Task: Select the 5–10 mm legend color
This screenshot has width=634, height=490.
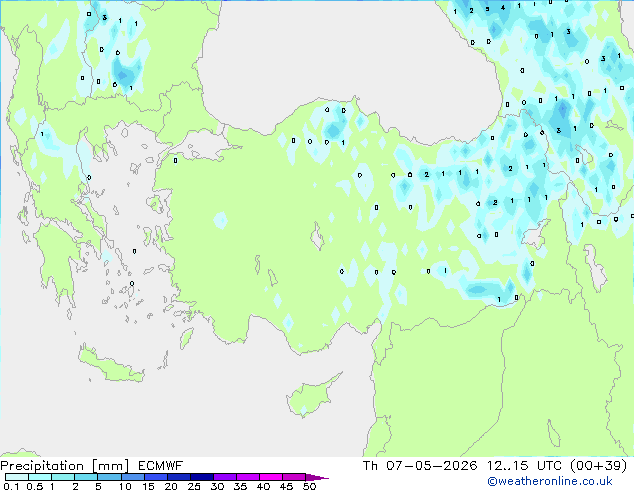Action: [109, 477]
